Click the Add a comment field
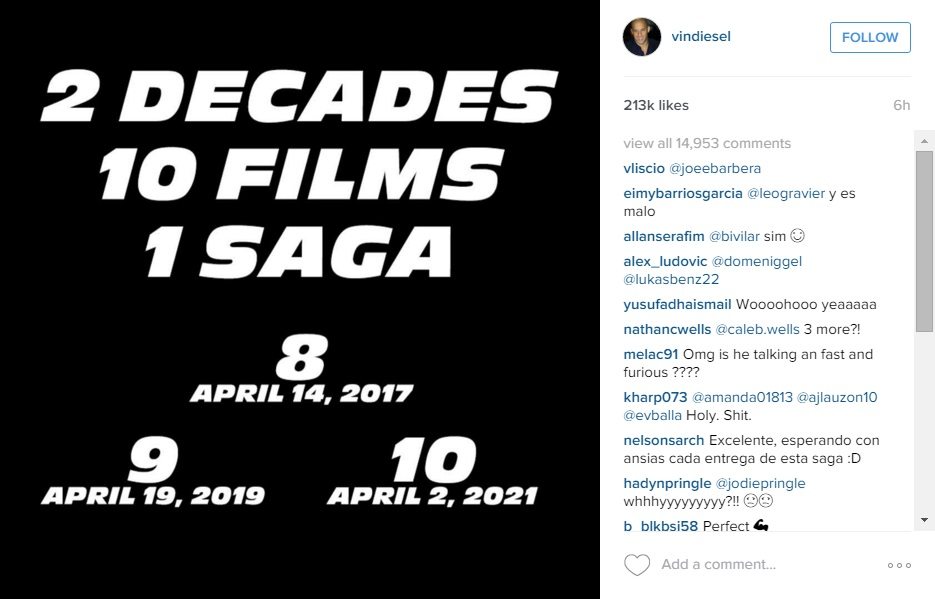 718,564
